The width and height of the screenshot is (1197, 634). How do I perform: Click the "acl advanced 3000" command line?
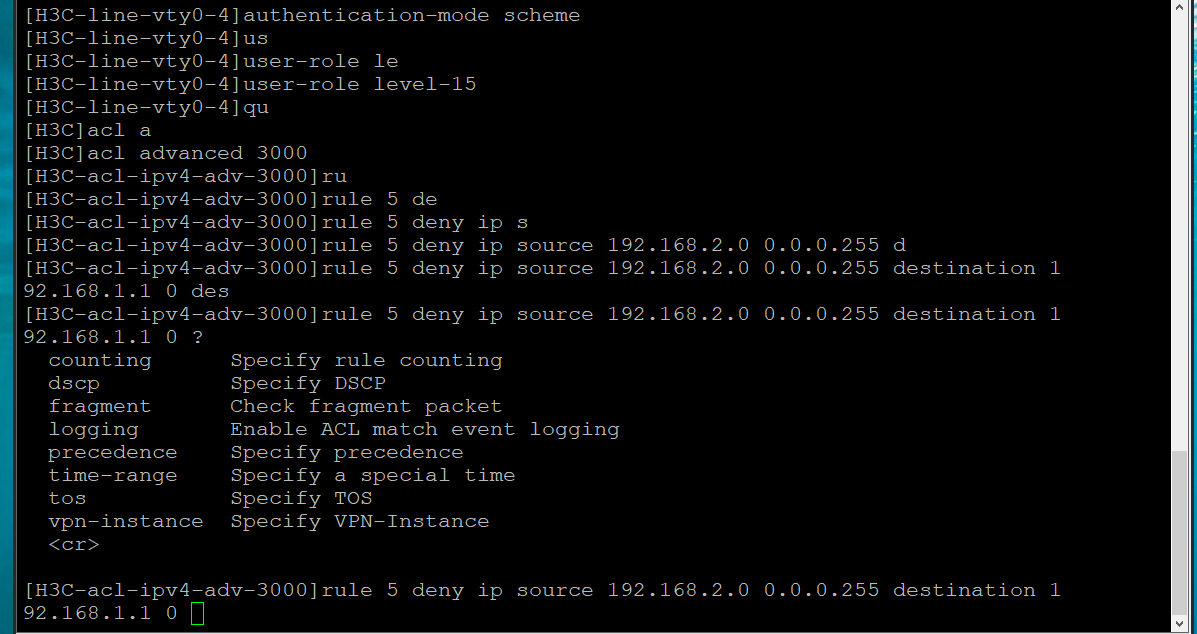(197, 153)
